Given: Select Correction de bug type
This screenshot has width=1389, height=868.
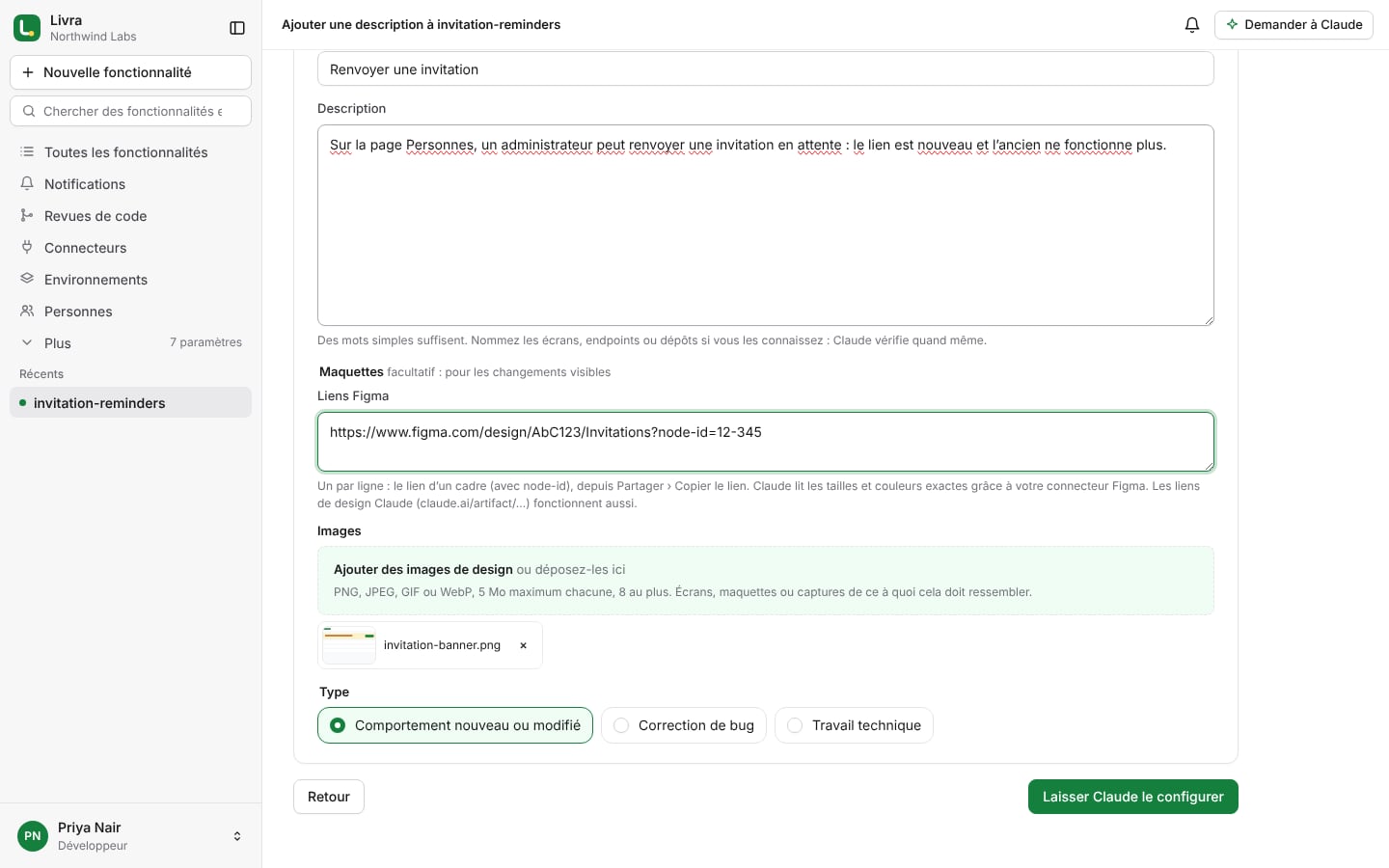Looking at the screenshot, I should tap(684, 725).
